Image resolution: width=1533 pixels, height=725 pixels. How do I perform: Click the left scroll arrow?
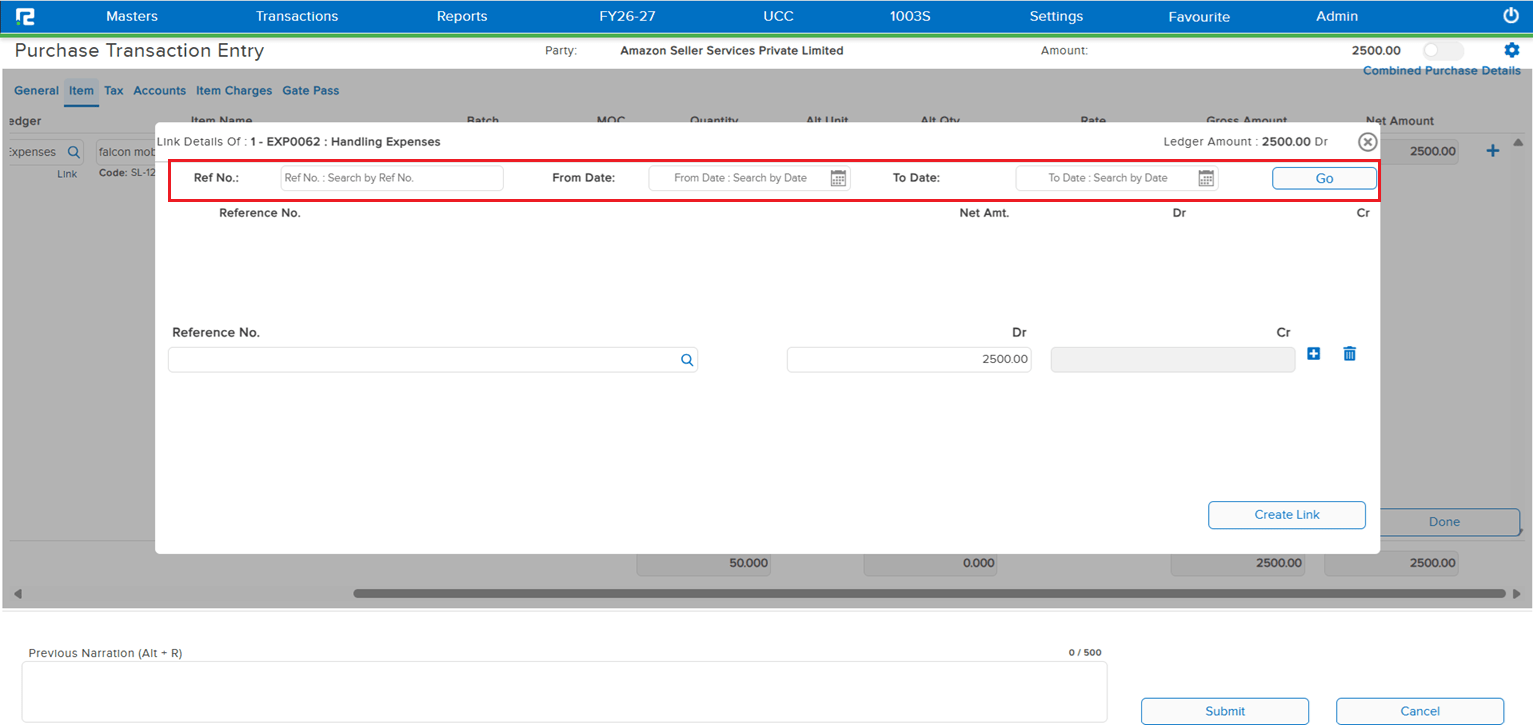[17, 594]
